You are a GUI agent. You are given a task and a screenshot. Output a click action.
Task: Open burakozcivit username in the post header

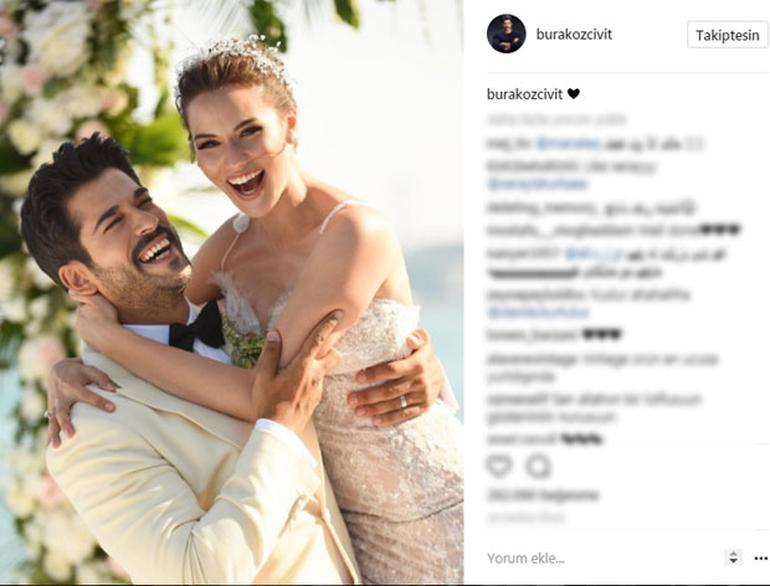[x=574, y=34]
